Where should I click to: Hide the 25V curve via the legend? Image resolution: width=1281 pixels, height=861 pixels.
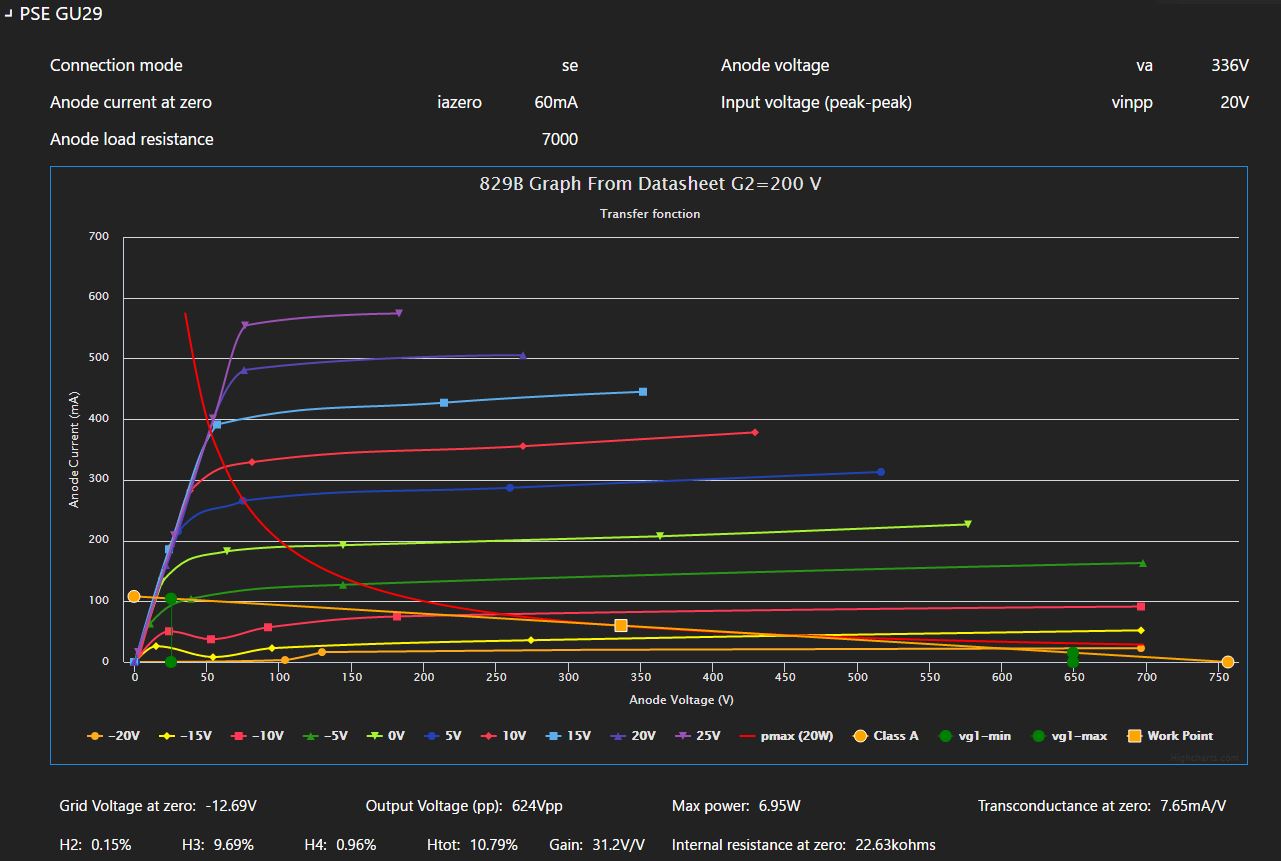coord(698,736)
